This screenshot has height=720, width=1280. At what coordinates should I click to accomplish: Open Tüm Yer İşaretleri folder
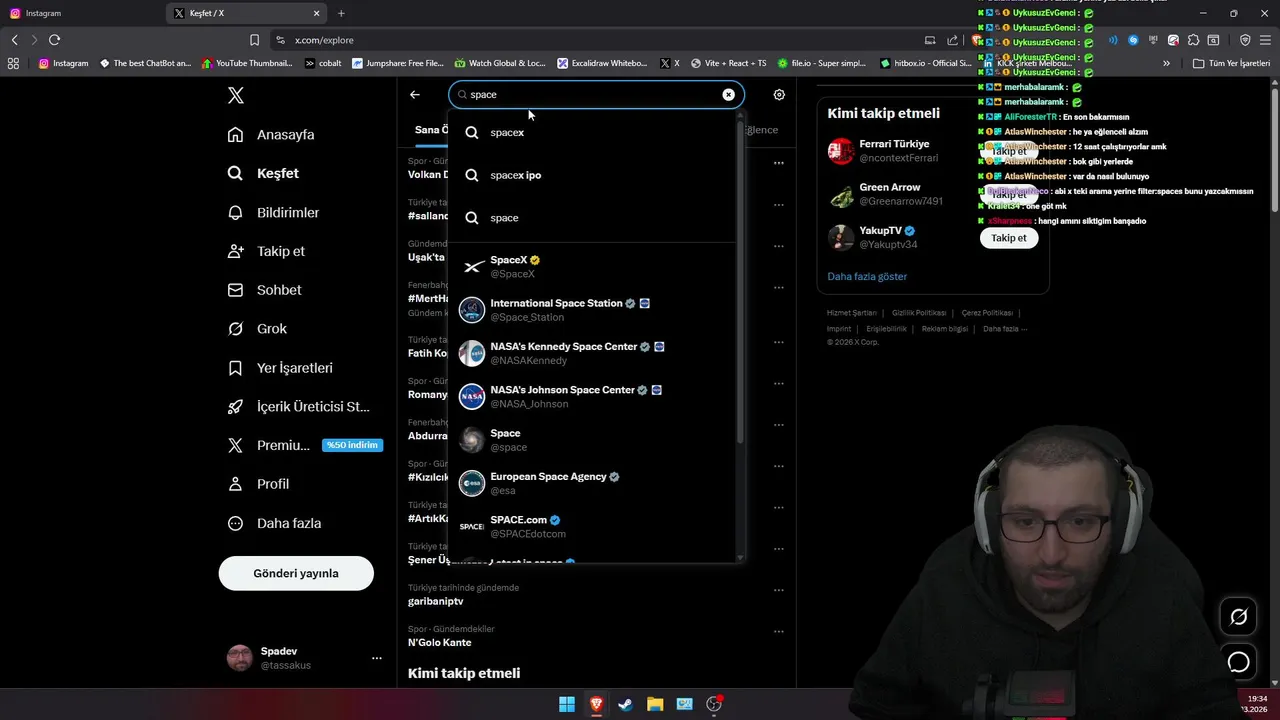point(1231,63)
